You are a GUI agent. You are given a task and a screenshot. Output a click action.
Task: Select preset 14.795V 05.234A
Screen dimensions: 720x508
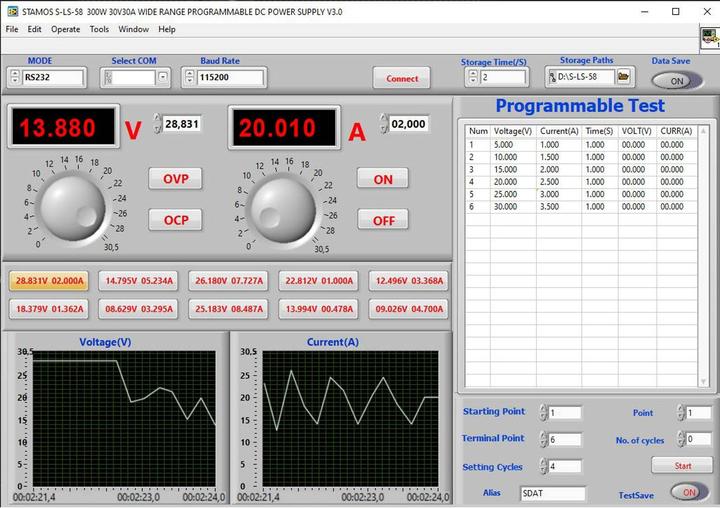139,281
